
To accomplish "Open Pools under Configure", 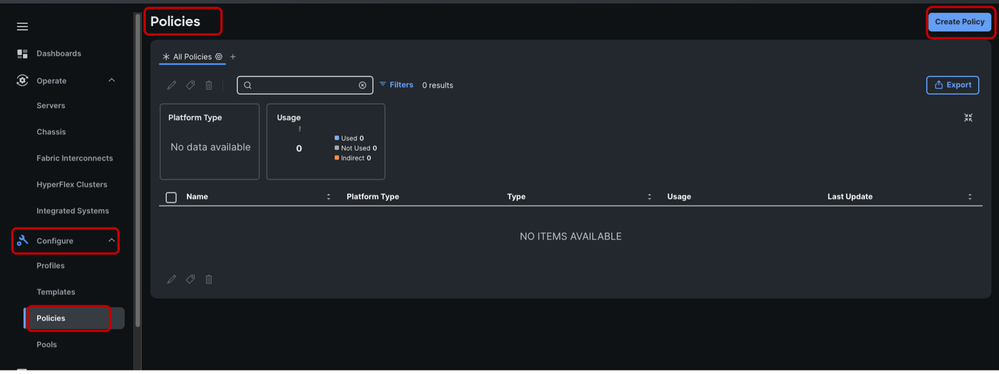I will (47, 345).
